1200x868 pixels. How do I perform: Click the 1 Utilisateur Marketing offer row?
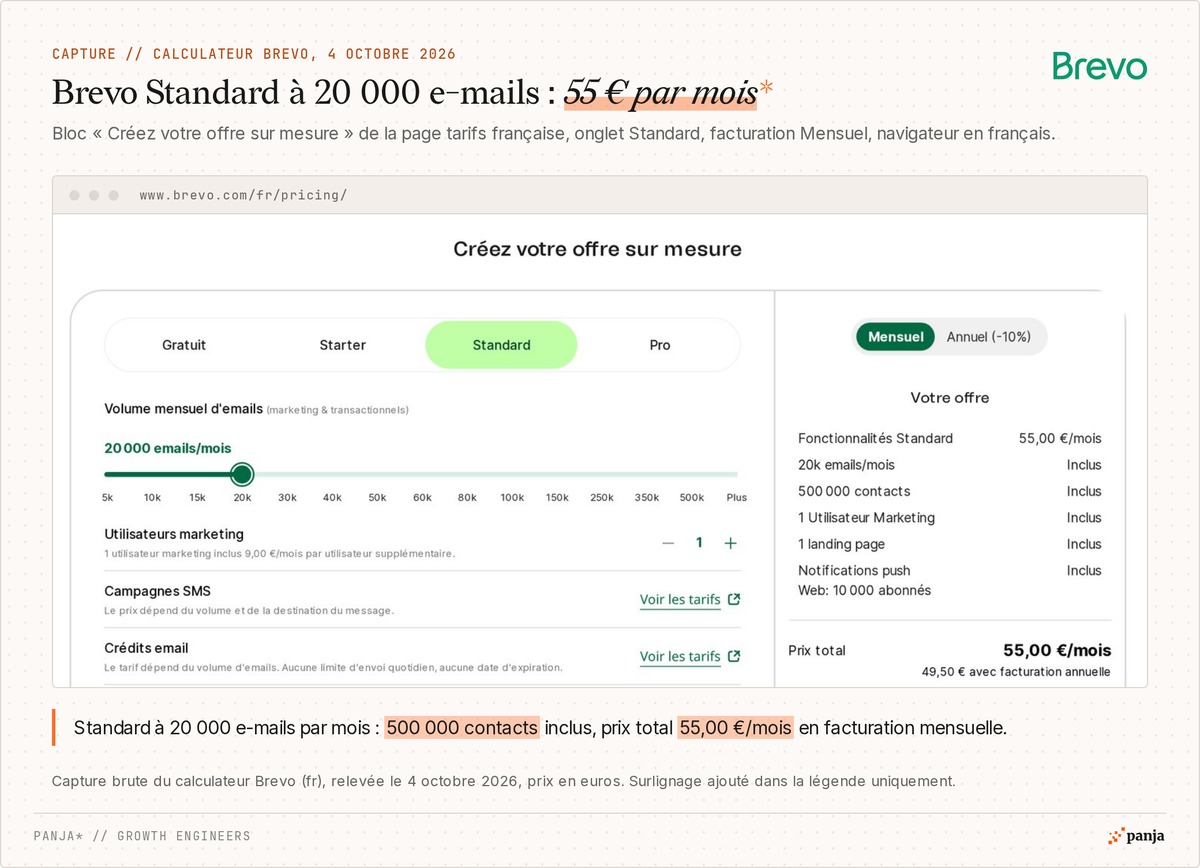click(x=950, y=518)
